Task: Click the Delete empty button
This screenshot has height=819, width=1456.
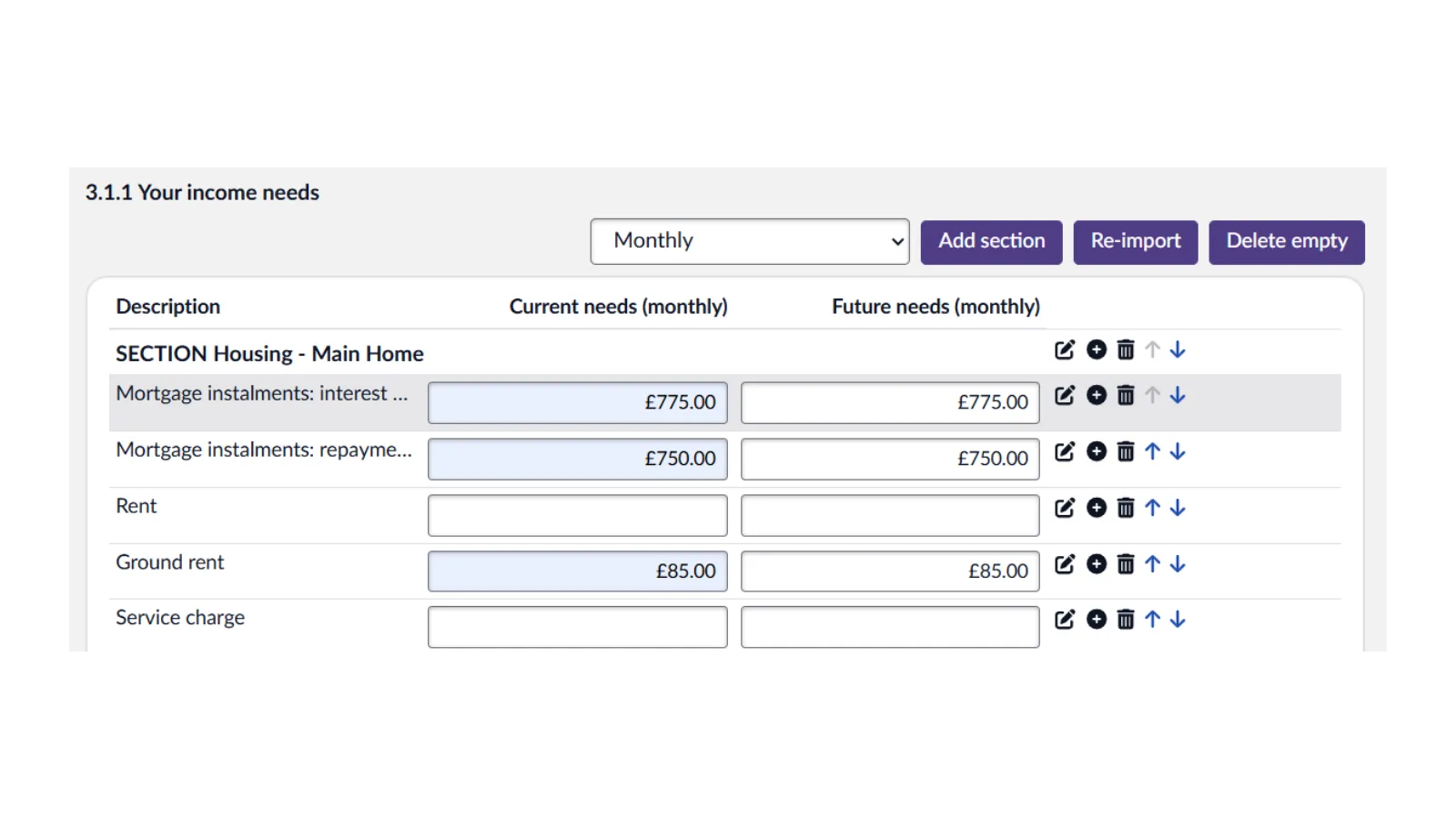Action: click(x=1286, y=242)
